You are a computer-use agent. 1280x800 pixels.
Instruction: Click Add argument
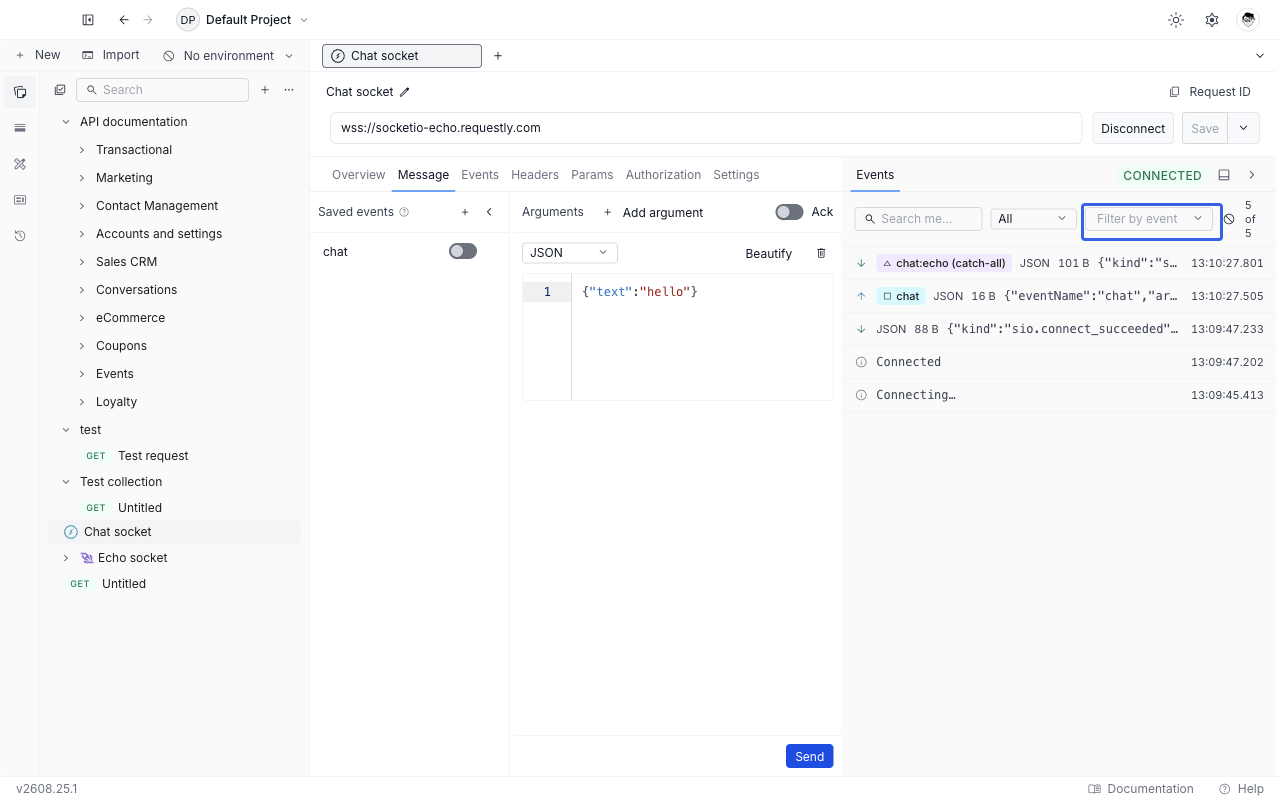click(653, 212)
